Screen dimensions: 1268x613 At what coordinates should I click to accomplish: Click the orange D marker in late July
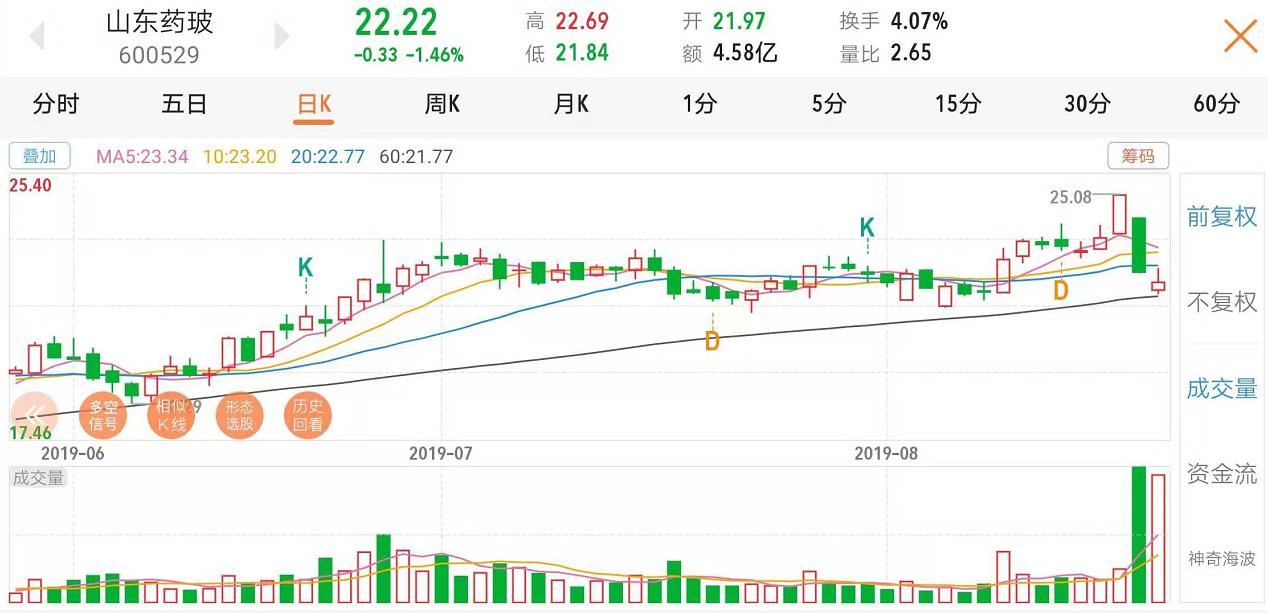point(712,341)
